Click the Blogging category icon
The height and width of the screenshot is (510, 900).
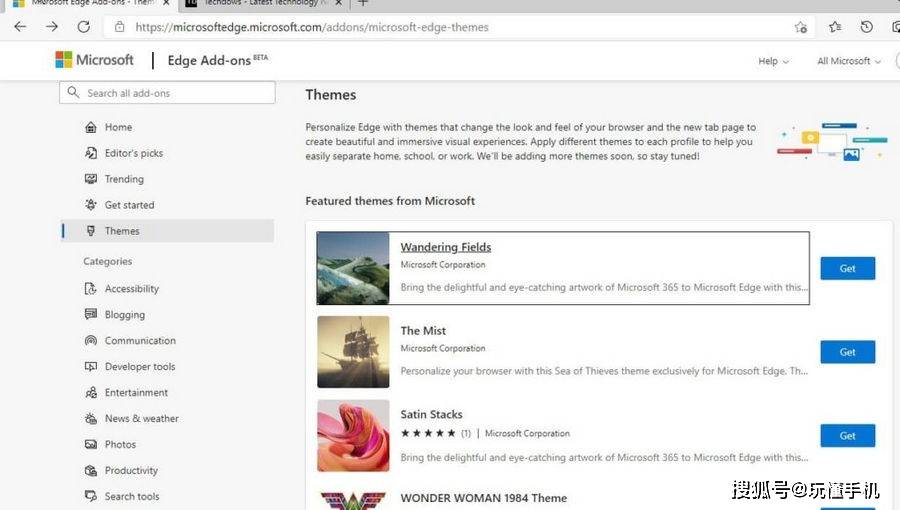point(91,314)
